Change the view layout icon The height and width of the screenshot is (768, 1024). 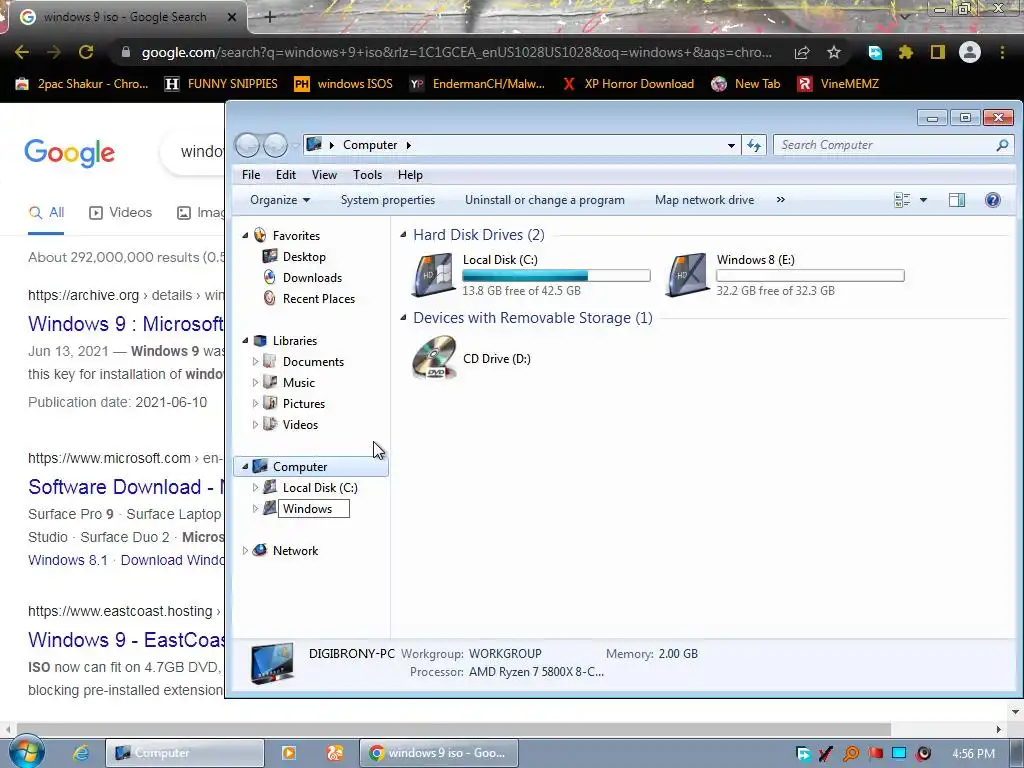pos(902,200)
